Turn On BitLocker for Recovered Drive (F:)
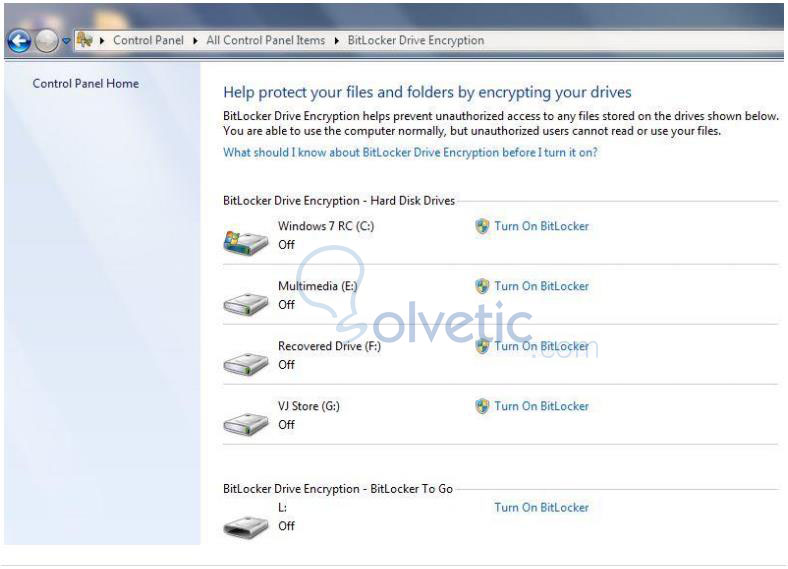The image size is (788, 569). 541,346
